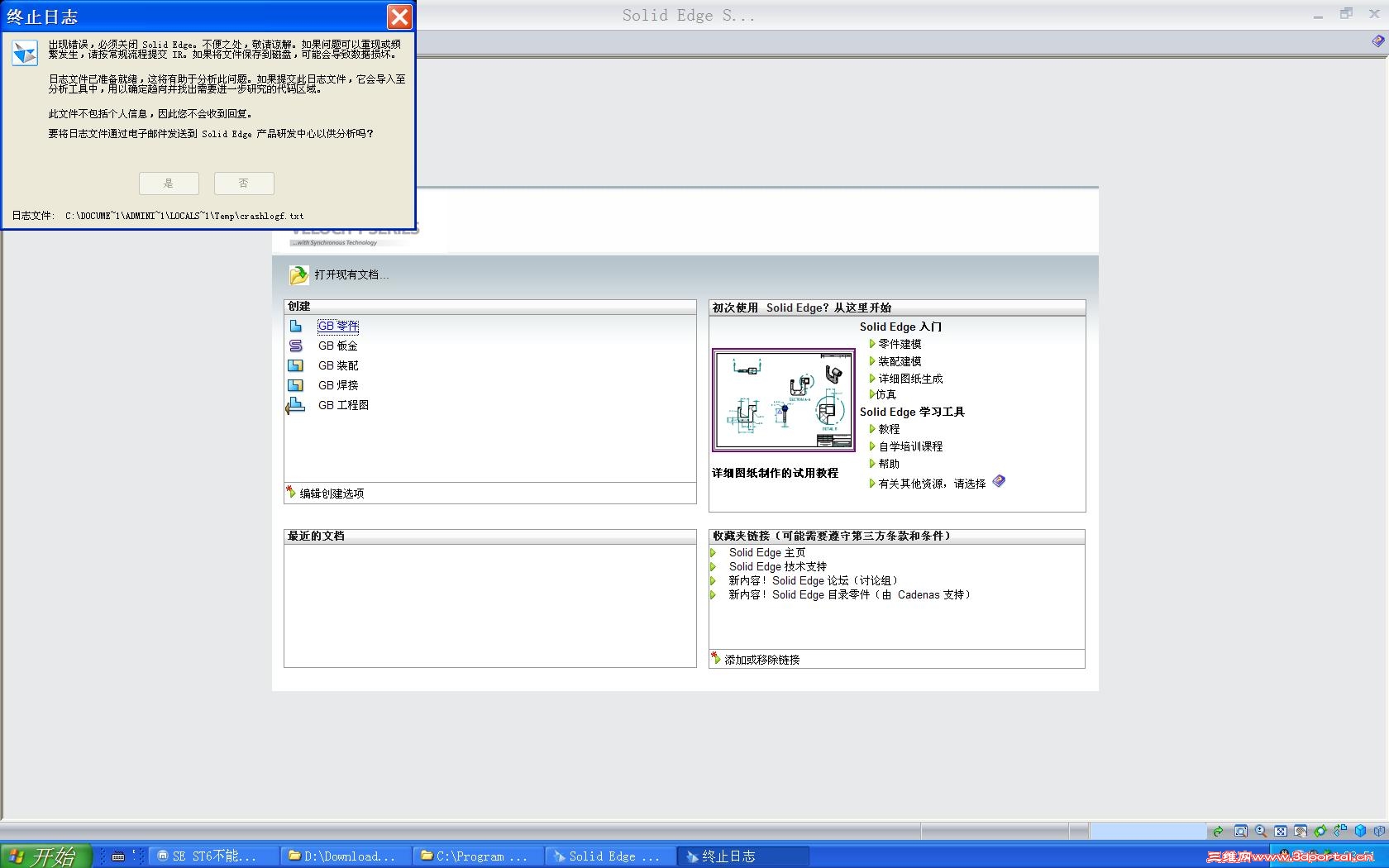This screenshot has width=1389, height=868.
Task: Click the star icon beside 添加或移除链接
Action: click(716, 658)
